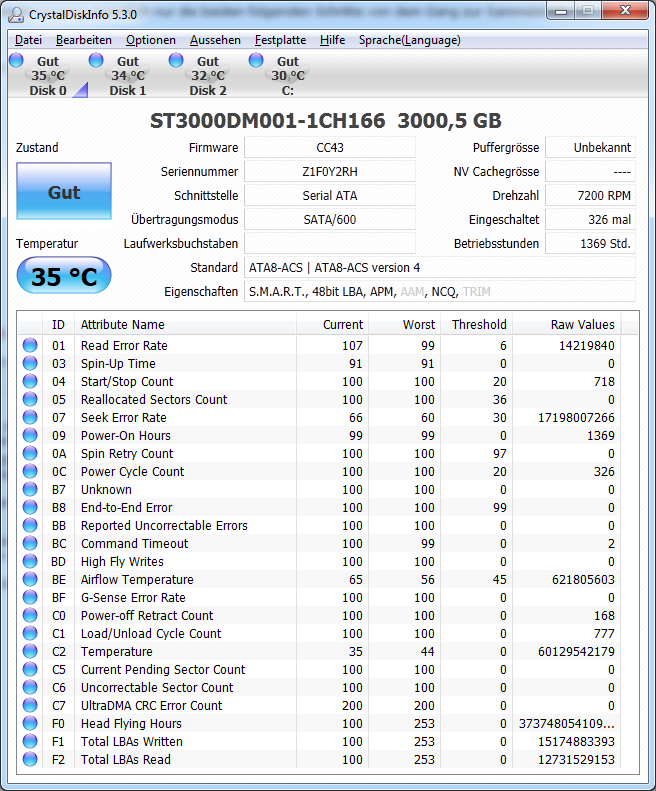Screen dimensions: 656x791
Task: Click the serial number field Z1F0Y2RH
Action: point(330,172)
